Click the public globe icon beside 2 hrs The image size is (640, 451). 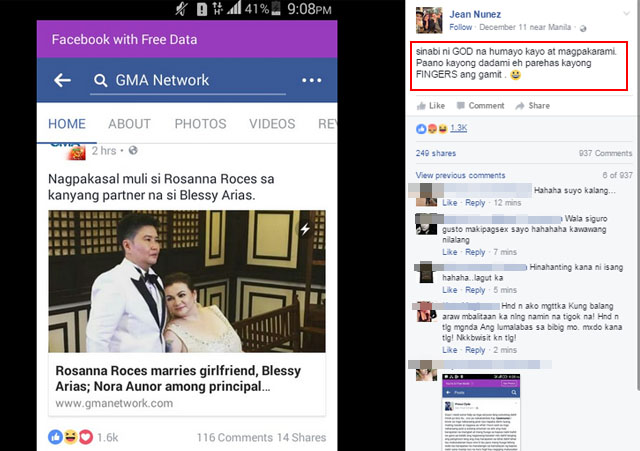[x=133, y=151]
